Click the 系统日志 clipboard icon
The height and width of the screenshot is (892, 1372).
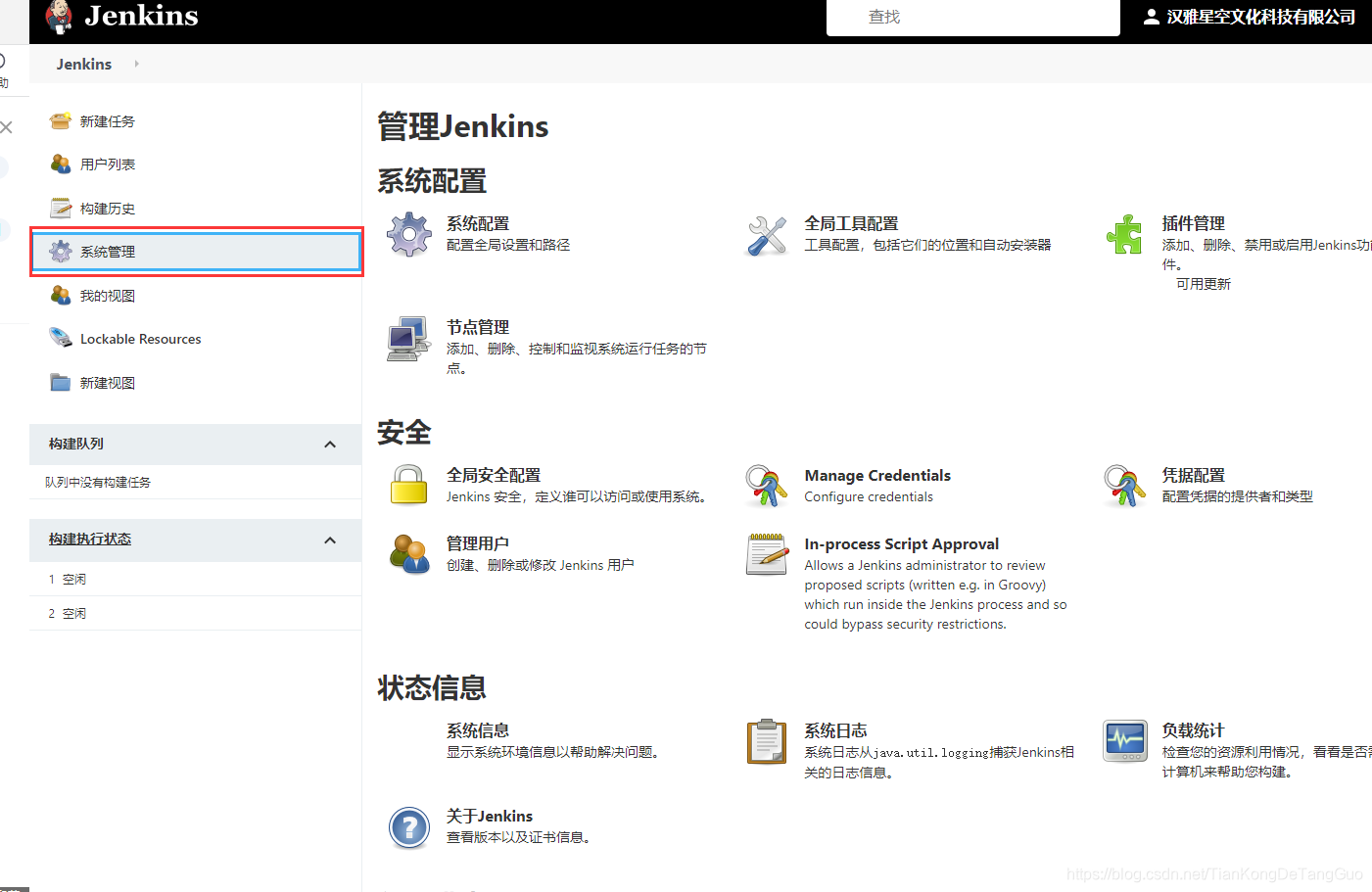767,741
